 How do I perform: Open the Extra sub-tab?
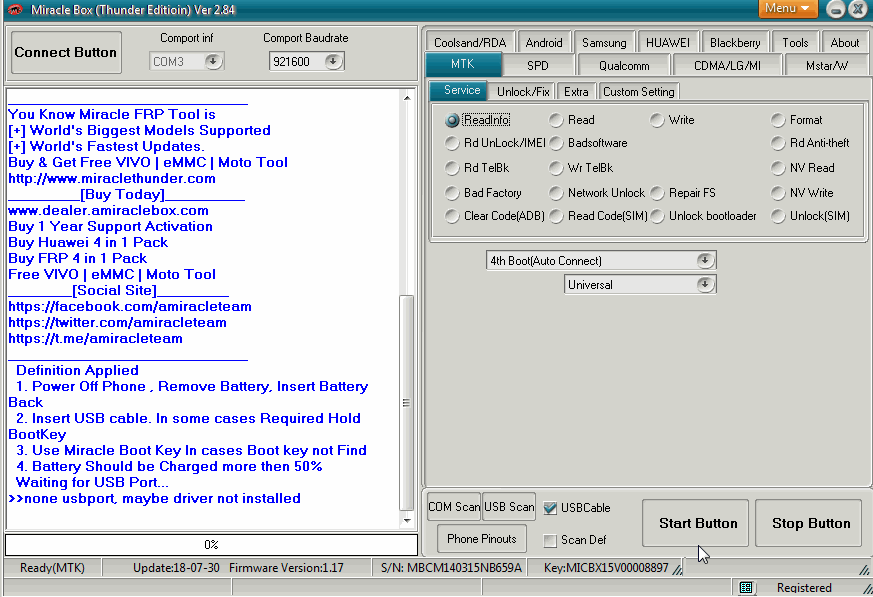click(x=576, y=92)
